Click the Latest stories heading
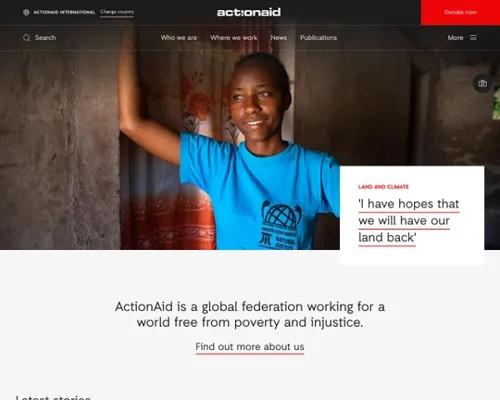Viewport: 500px width, 400px height. [53, 397]
